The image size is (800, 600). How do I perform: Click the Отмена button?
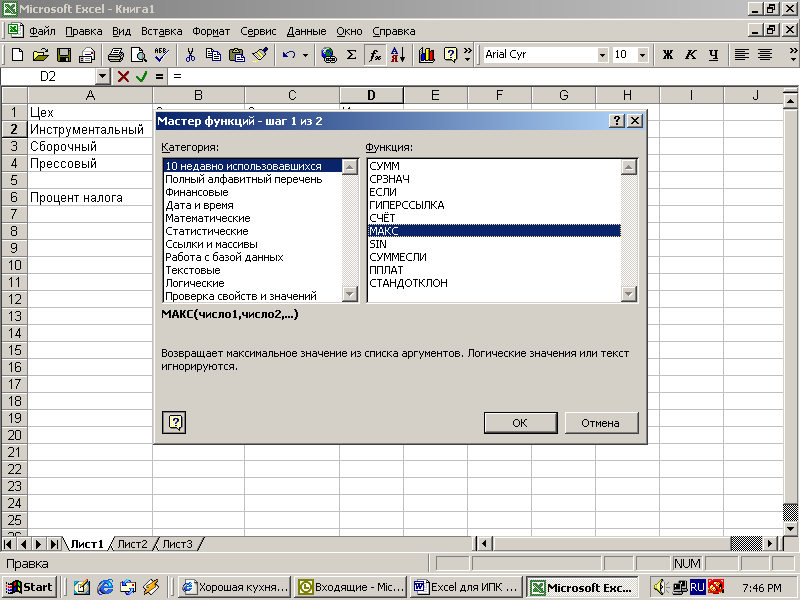pos(601,423)
